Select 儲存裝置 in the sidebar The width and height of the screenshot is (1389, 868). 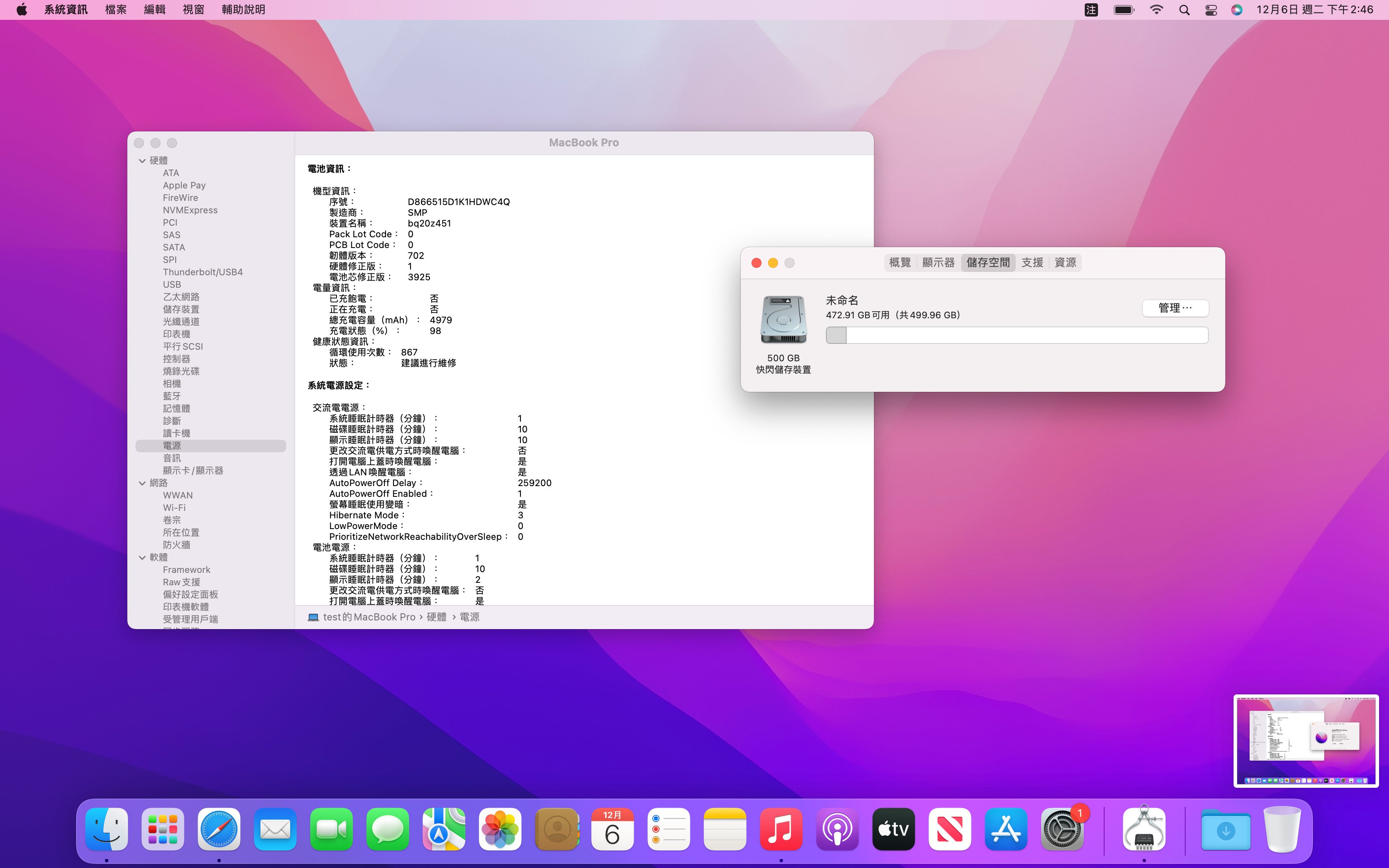181,310
